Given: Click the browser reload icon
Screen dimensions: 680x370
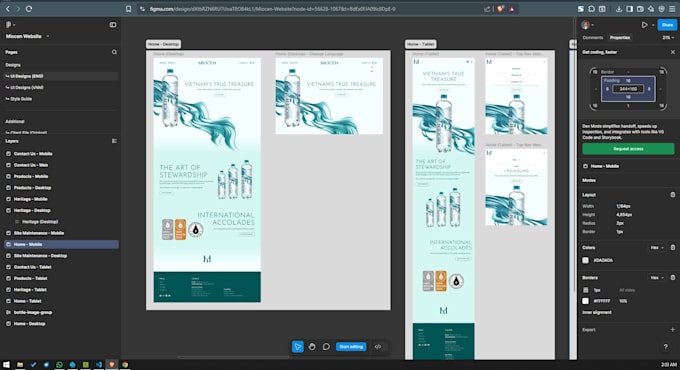Looking at the screenshot, I should [x=29, y=9].
